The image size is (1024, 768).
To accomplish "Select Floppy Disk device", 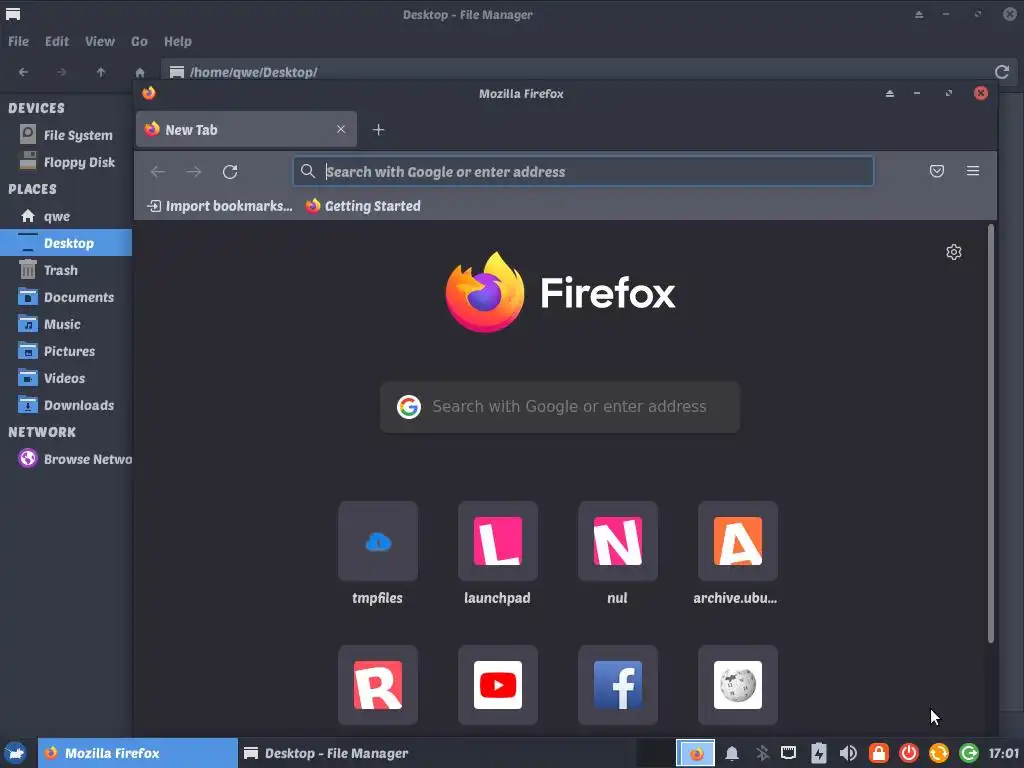I will [66, 162].
